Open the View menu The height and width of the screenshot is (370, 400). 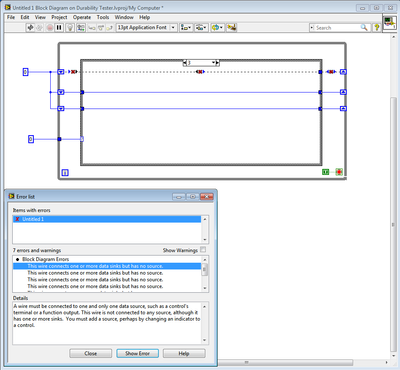tap(40, 17)
